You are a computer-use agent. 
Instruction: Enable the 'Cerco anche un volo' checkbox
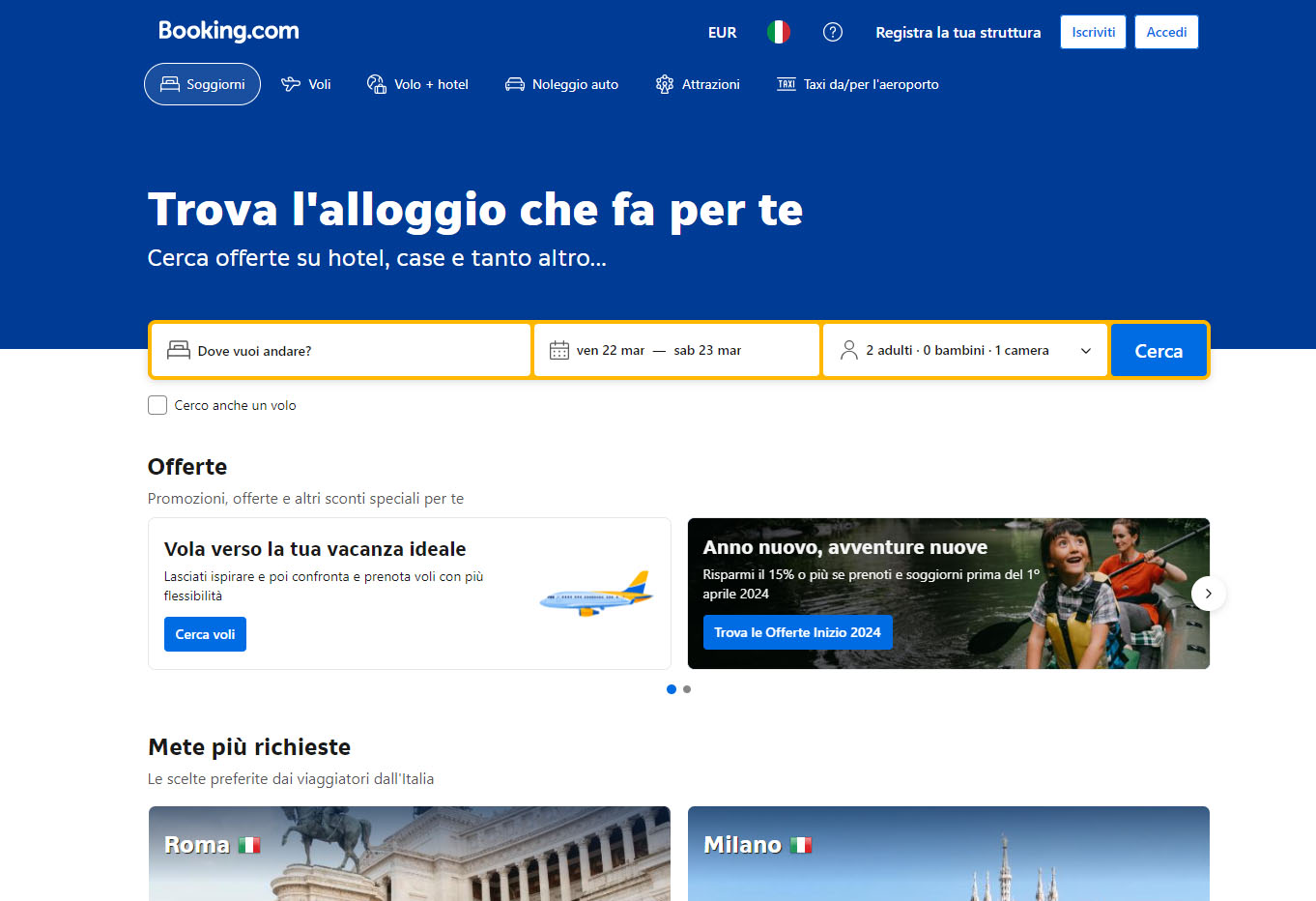(157, 405)
